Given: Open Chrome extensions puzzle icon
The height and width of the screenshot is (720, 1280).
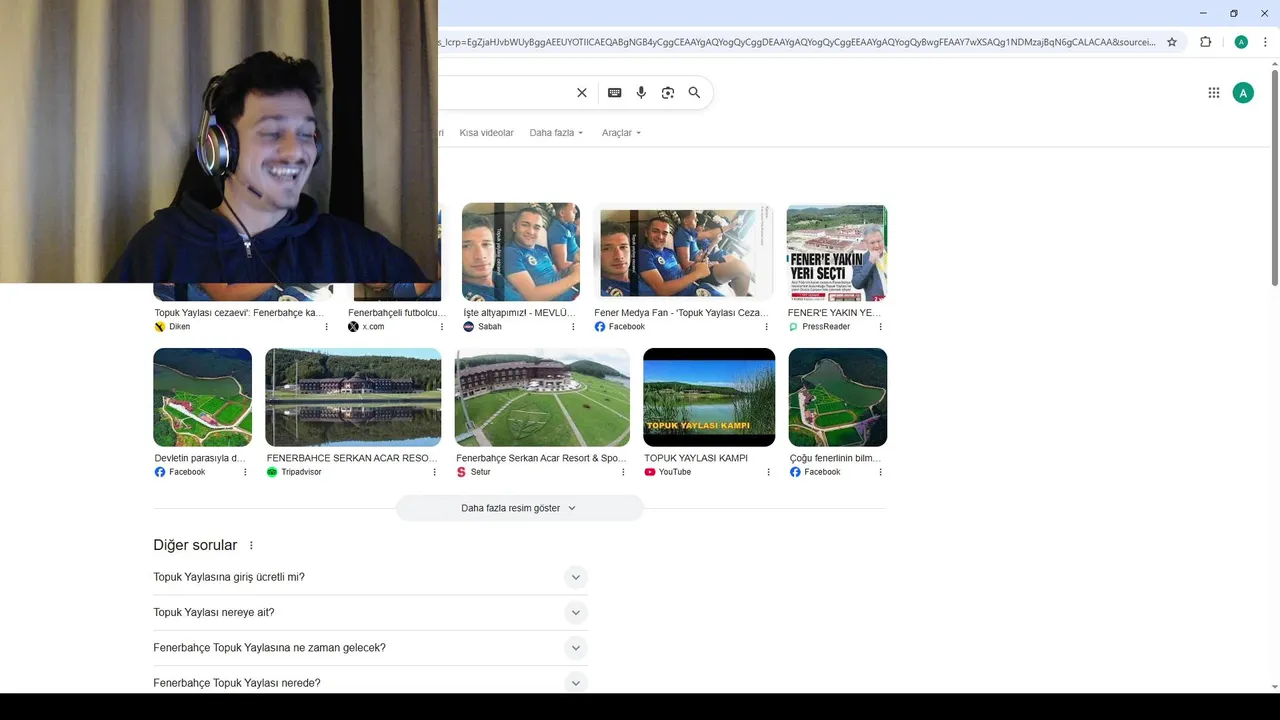Looking at the screenshot, I should [x=1206, y=42].
